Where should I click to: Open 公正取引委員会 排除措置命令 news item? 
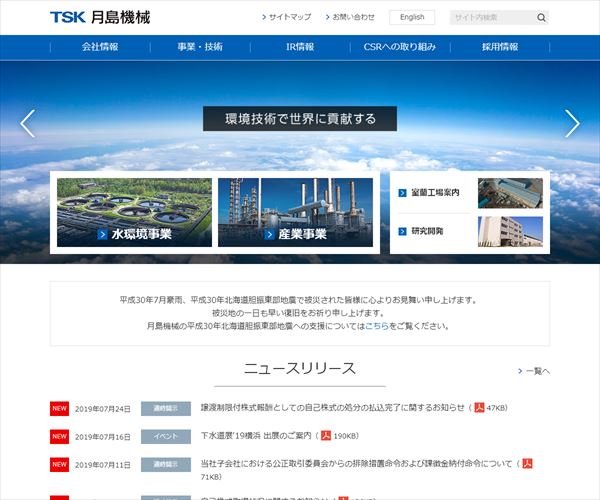coord(356,464)
